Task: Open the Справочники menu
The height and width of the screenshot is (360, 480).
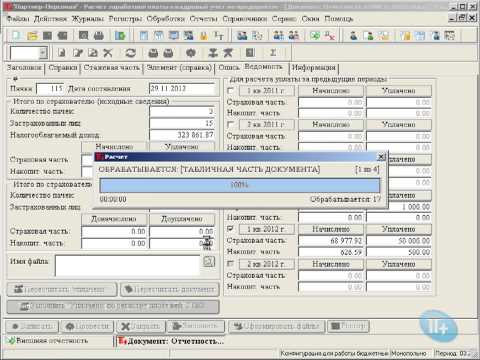Action: click(245, 19)
